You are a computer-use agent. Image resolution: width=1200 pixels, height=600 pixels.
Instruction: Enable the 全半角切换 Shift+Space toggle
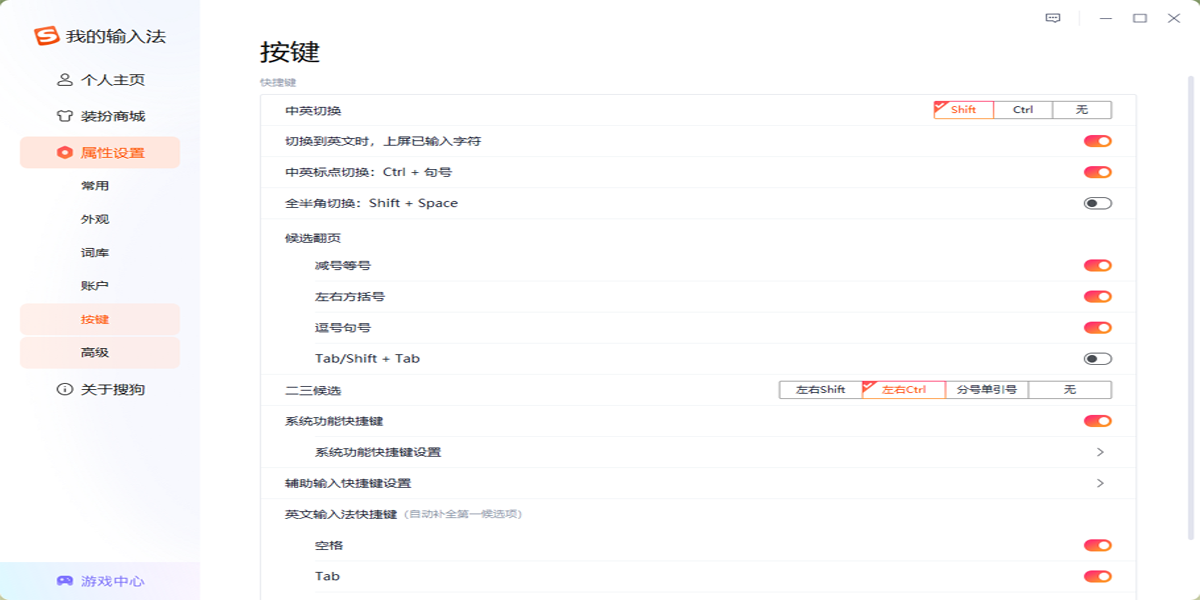point(1097,202)
